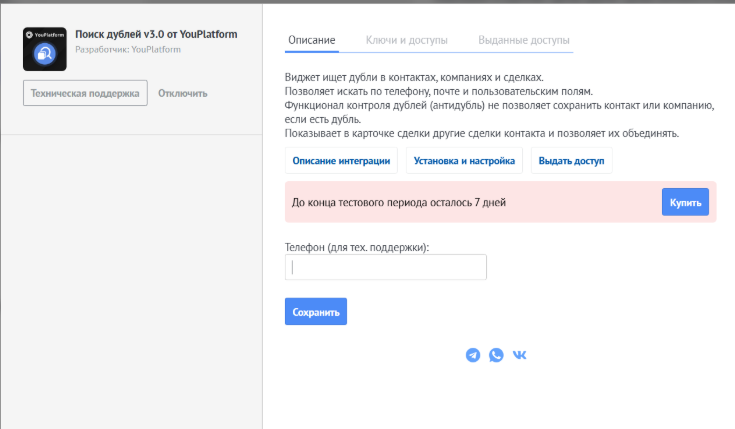Switch to the Описание tab
The height and width of the screenshot is (429, 735).
(312, 41)
